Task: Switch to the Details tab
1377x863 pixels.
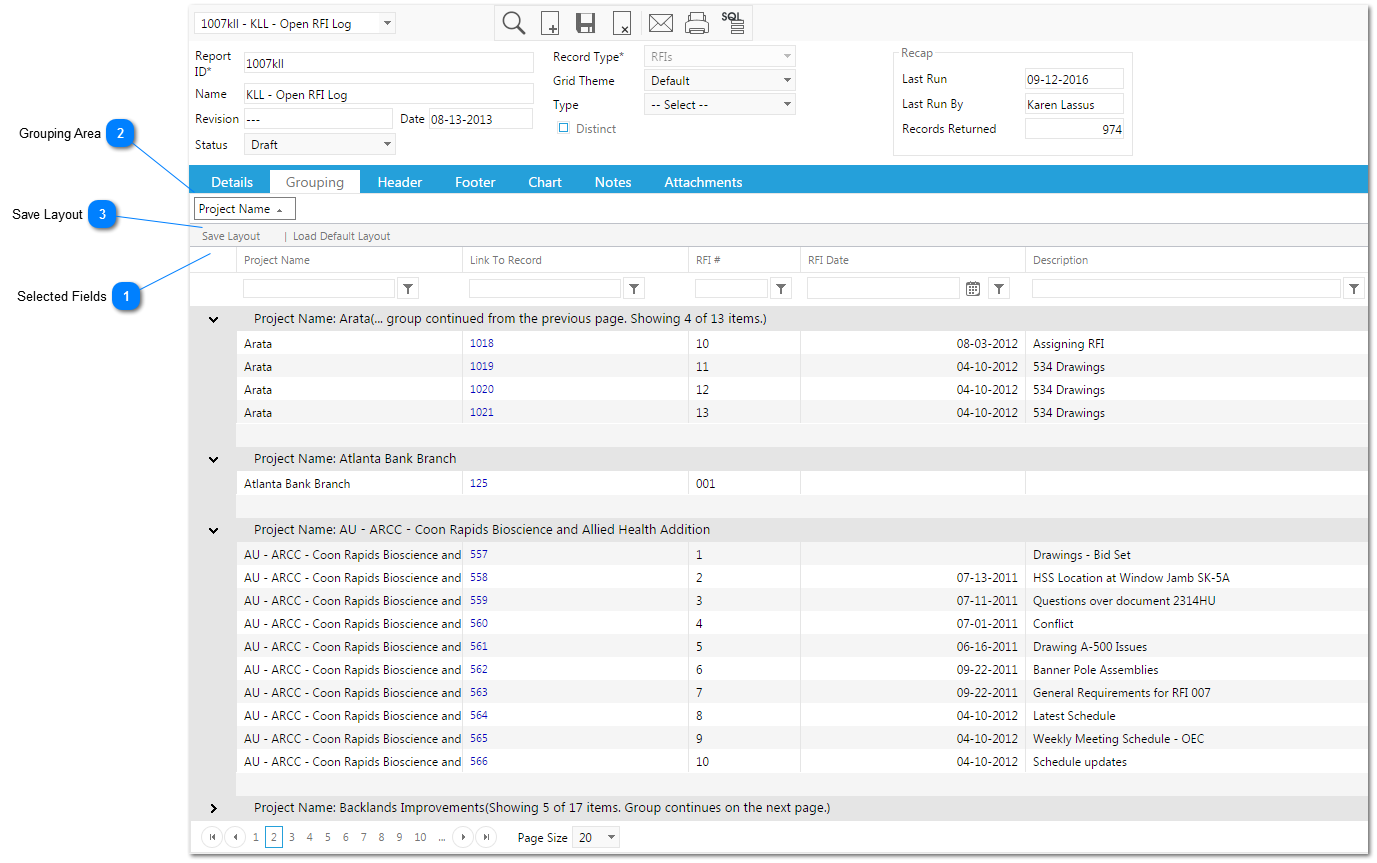Action: tap(232, 182)
